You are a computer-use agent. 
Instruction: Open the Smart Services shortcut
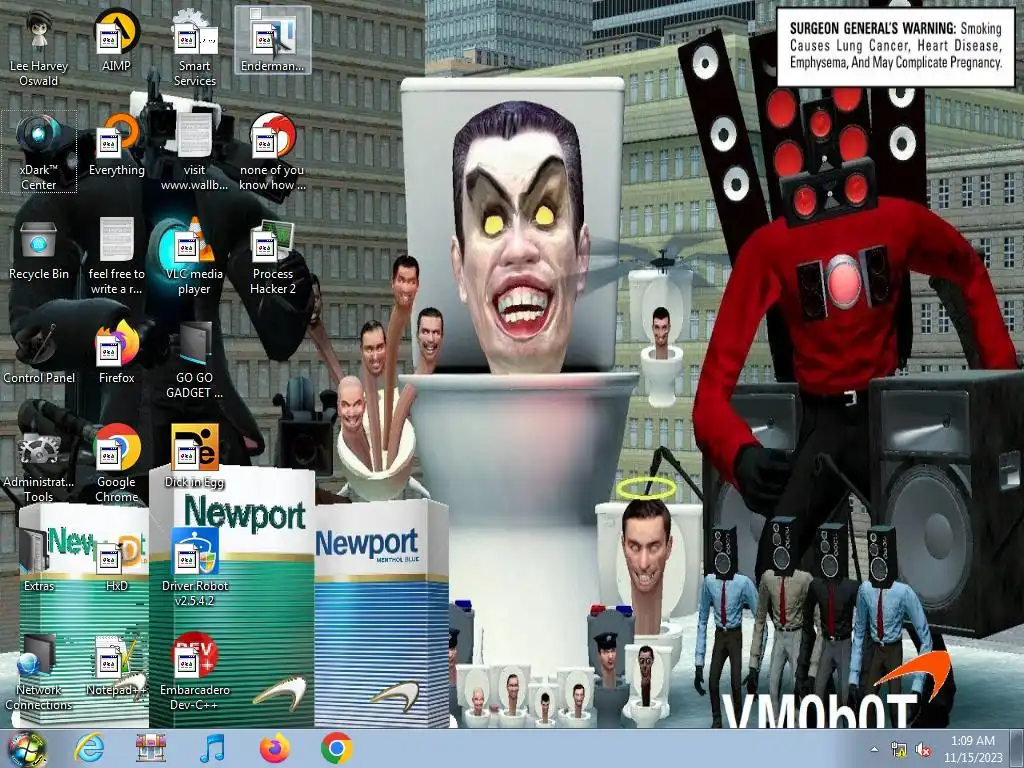[x=194, y=48]
